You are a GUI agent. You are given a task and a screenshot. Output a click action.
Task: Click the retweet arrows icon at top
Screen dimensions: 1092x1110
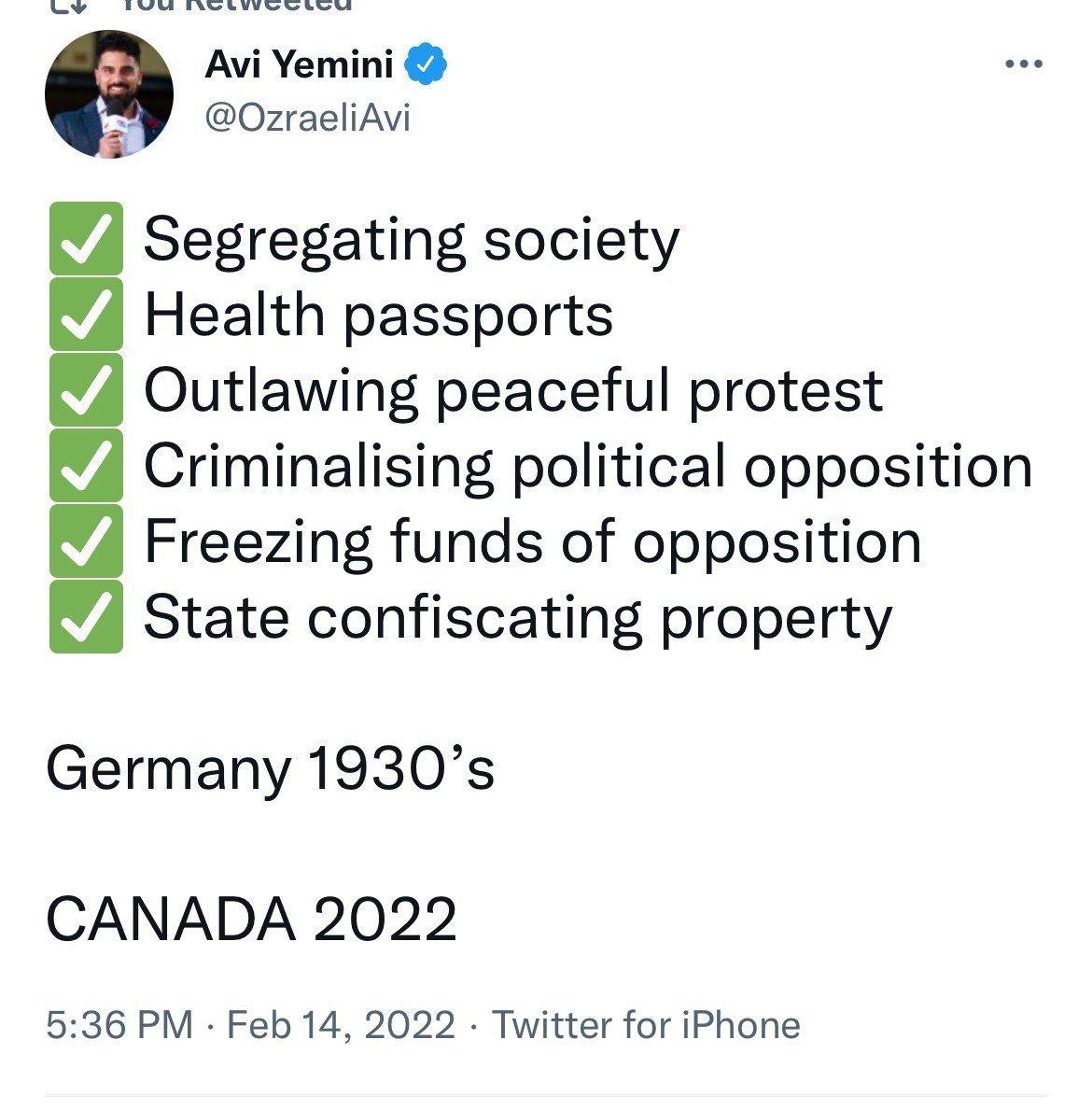[x=66, y=5]
